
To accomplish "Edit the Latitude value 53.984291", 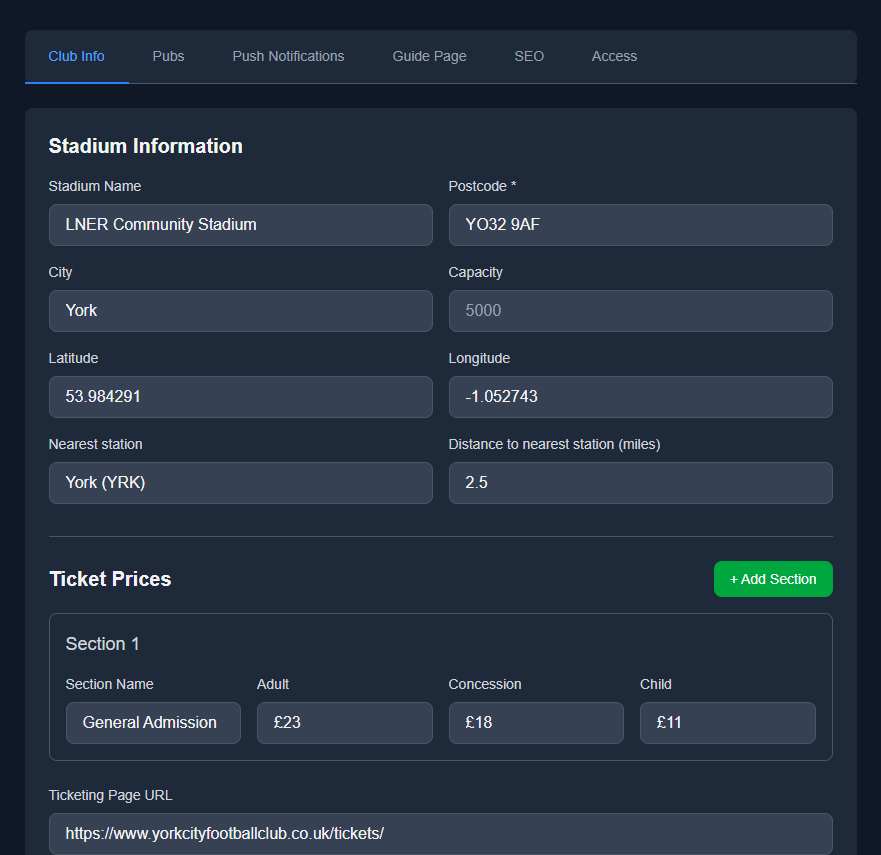I will click(240, 397).
